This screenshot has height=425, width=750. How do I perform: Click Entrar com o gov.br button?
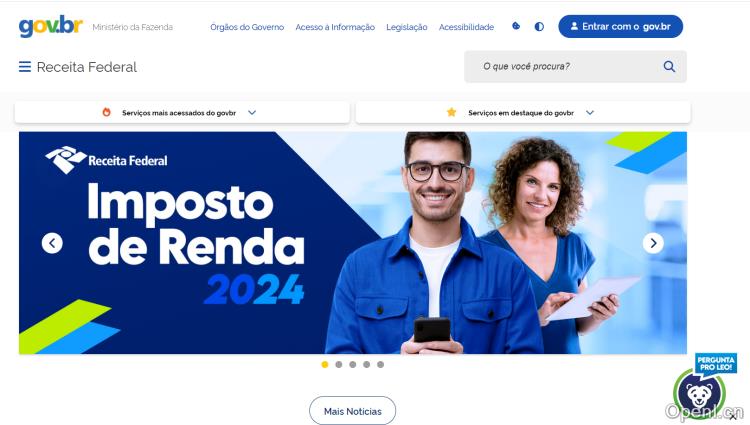pyautogui.click(x=620, y=26)
